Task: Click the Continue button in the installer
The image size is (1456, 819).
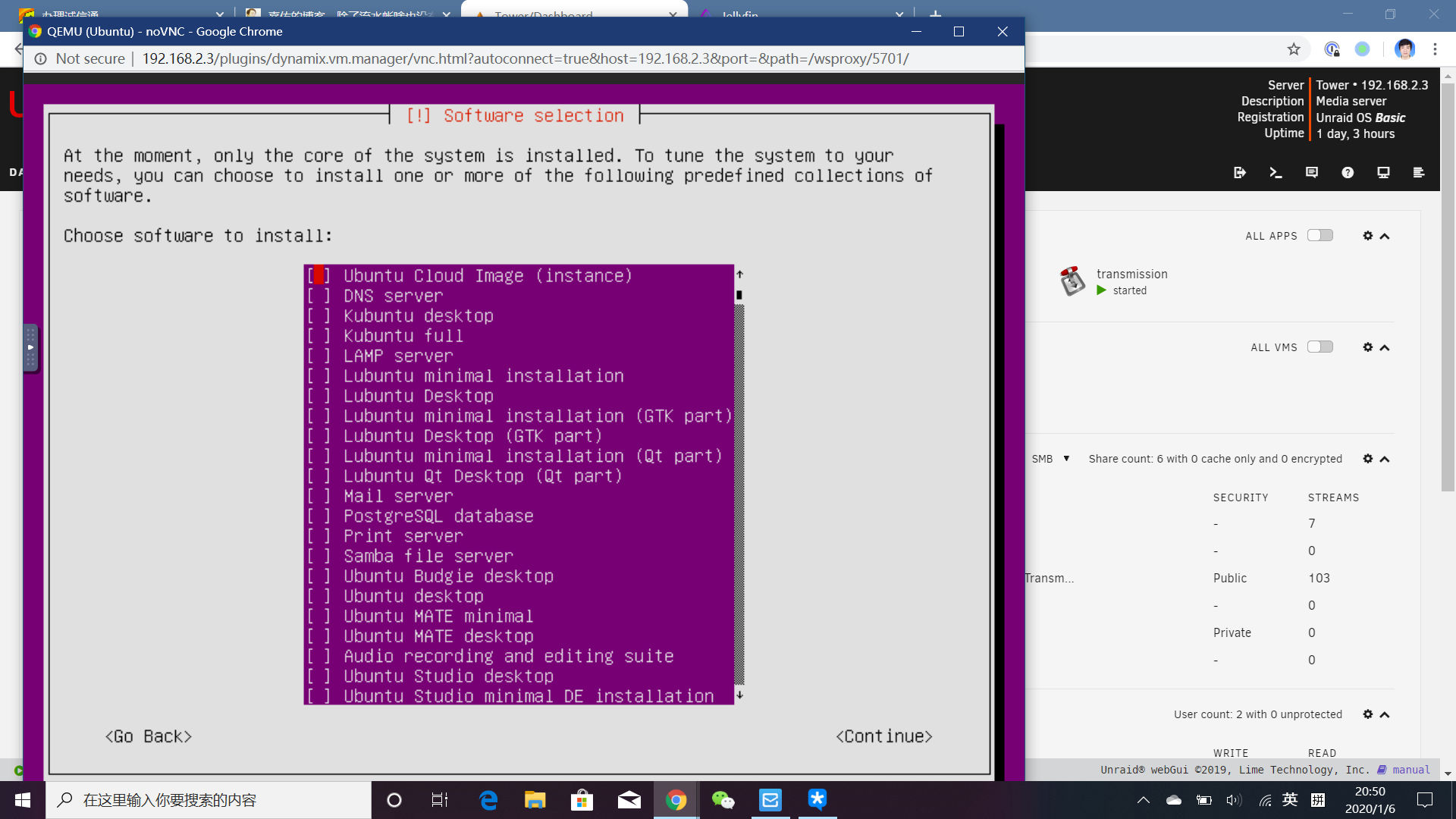Action: [x=883, y=736]
